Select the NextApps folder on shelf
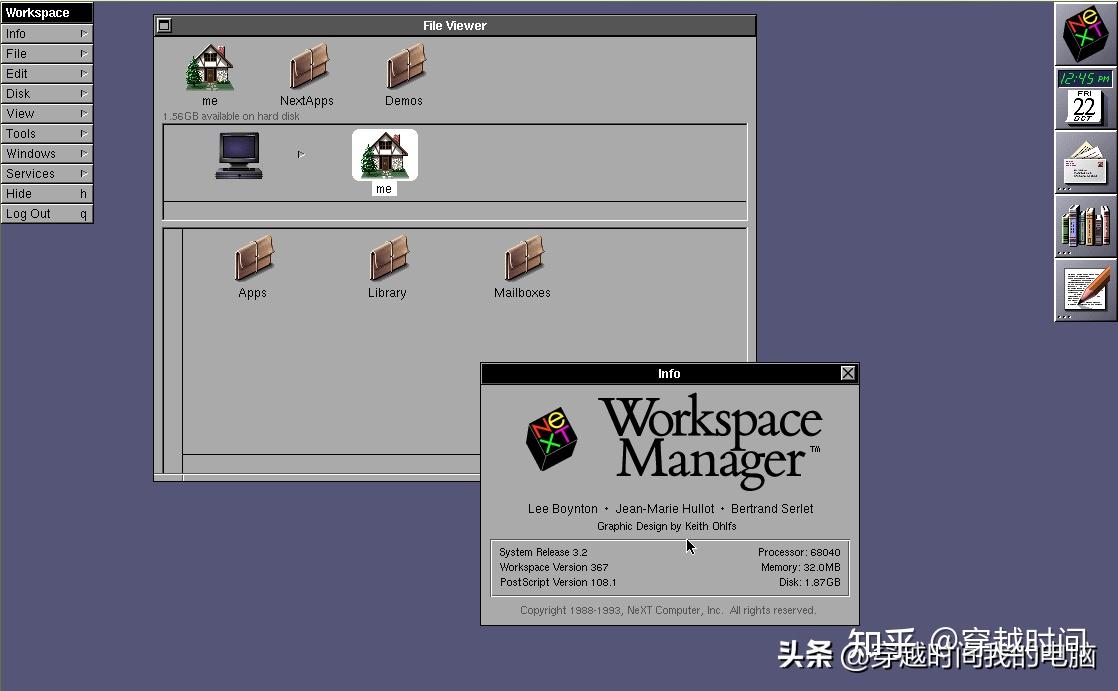This screenshot has height=691, width=1118. tap(307, 74)
